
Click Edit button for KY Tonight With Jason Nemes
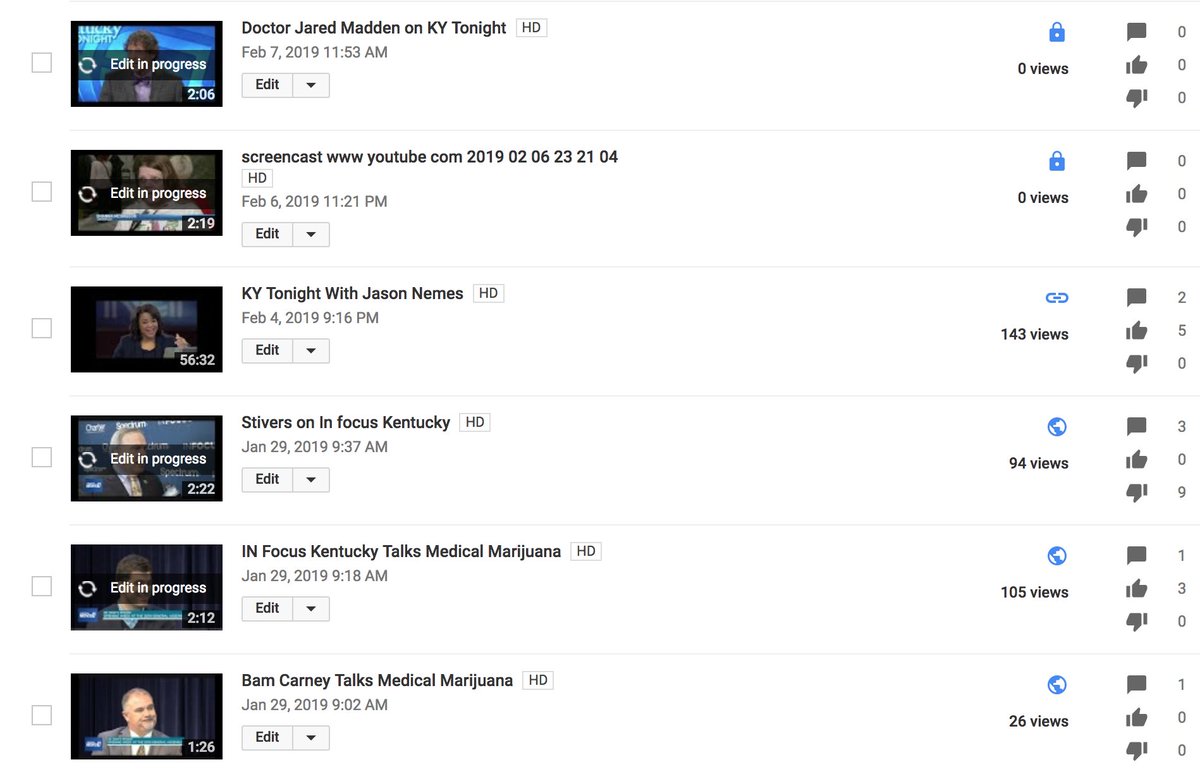point(267,350)
